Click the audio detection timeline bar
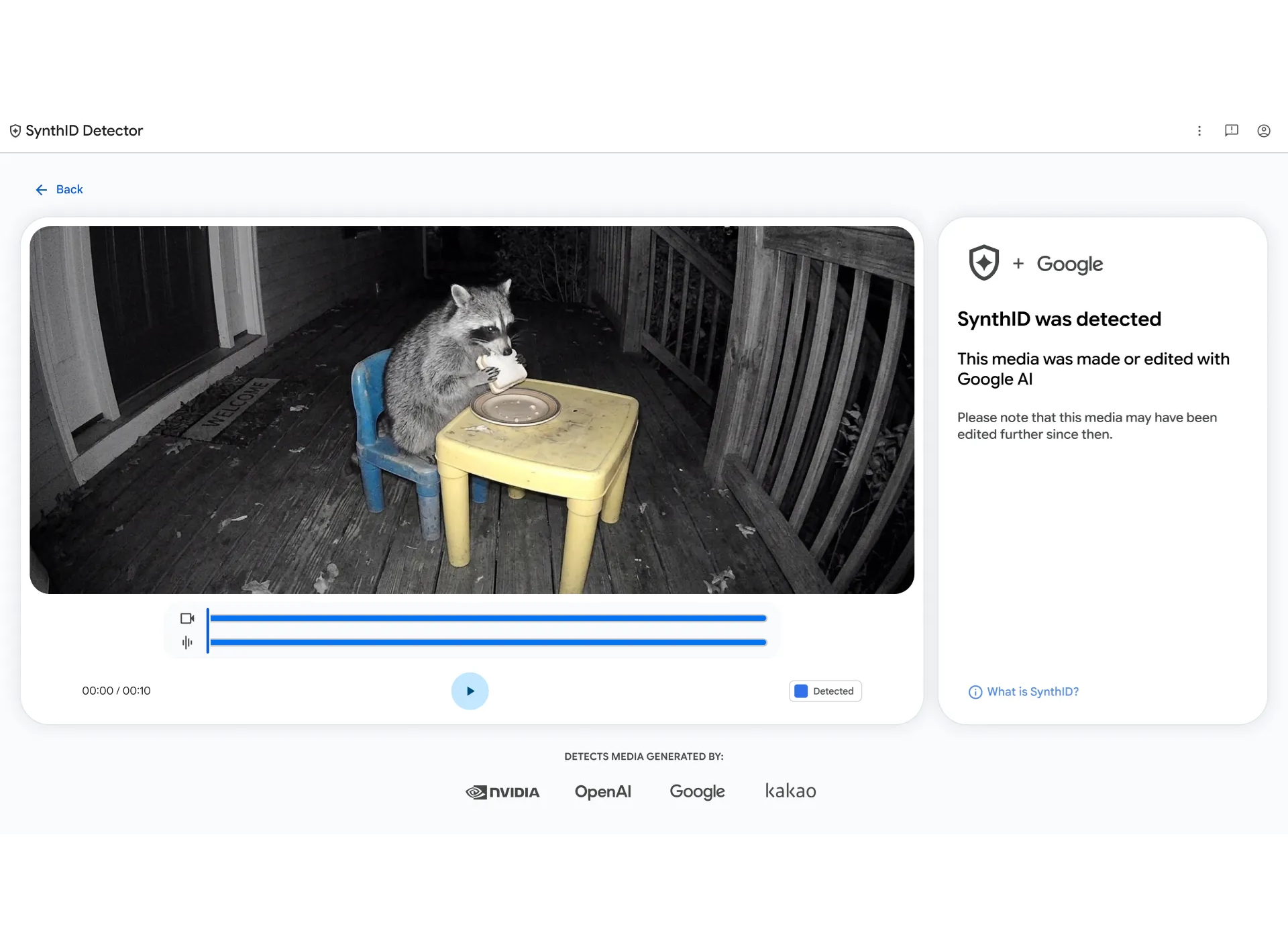The image size is (1288, 941). pos(488,642)
